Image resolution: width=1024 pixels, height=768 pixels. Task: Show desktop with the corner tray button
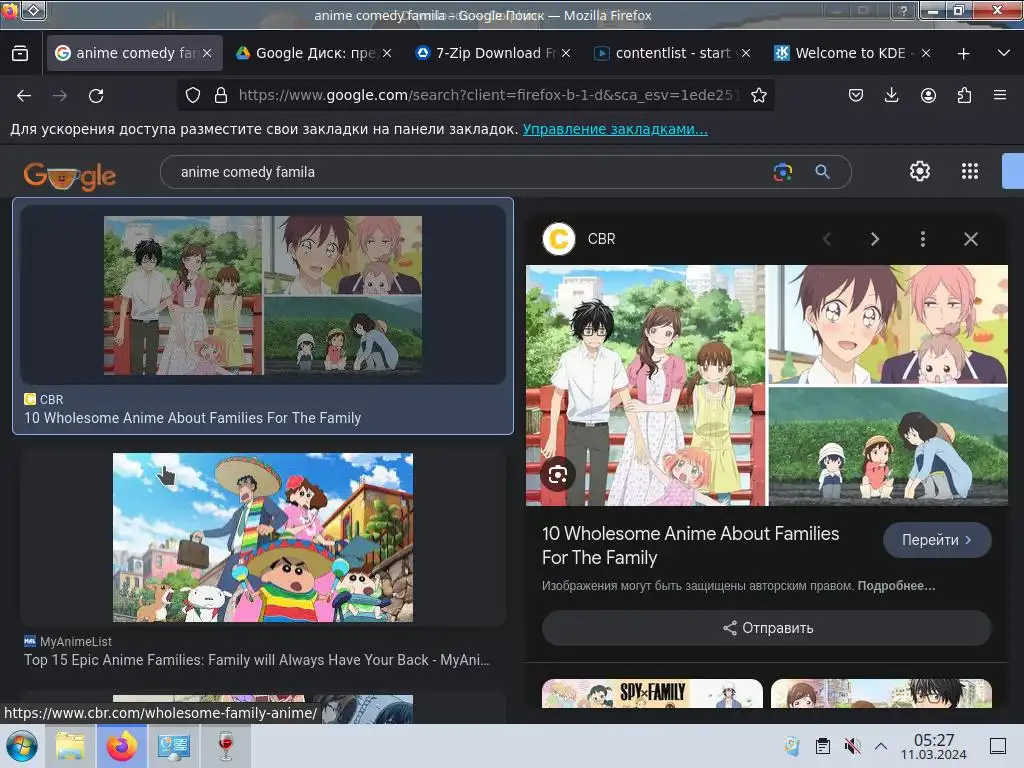(x=997, y=746)
